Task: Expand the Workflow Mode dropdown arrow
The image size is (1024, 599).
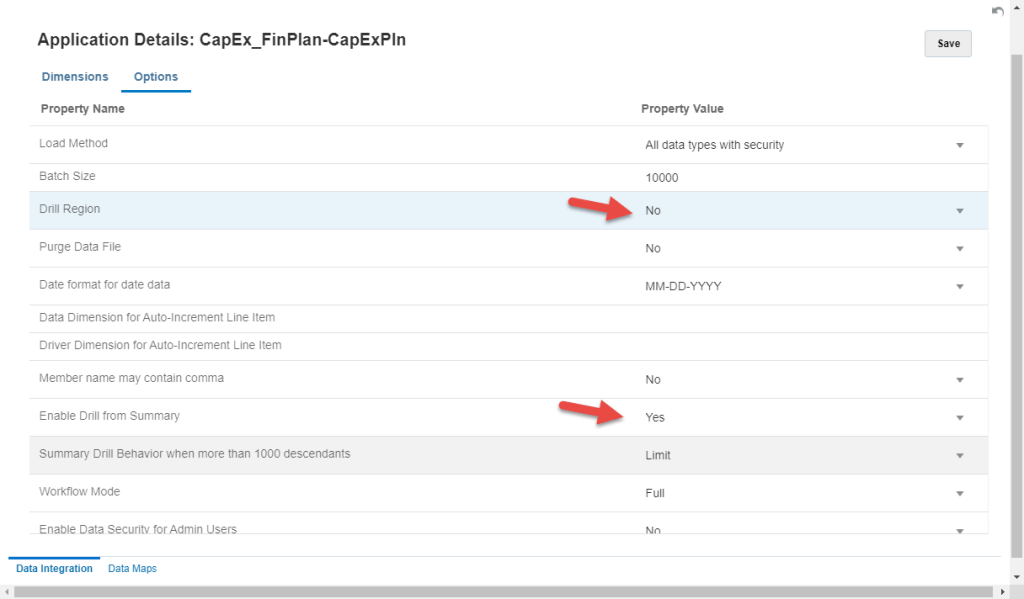Action: pos(959,494)
